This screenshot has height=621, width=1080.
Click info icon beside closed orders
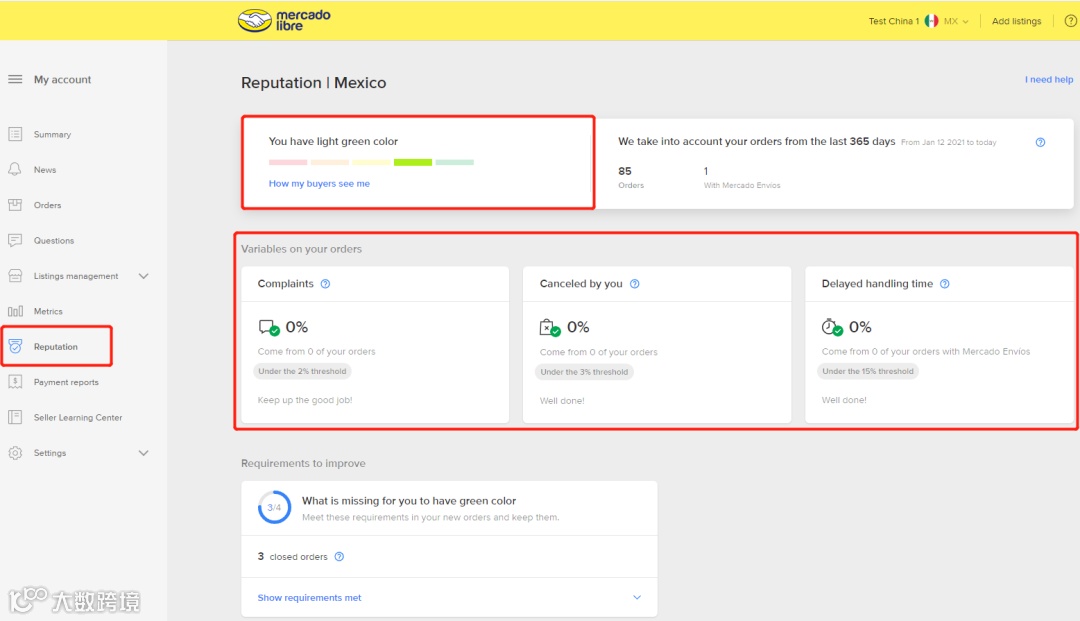click(x=339, y=556)
